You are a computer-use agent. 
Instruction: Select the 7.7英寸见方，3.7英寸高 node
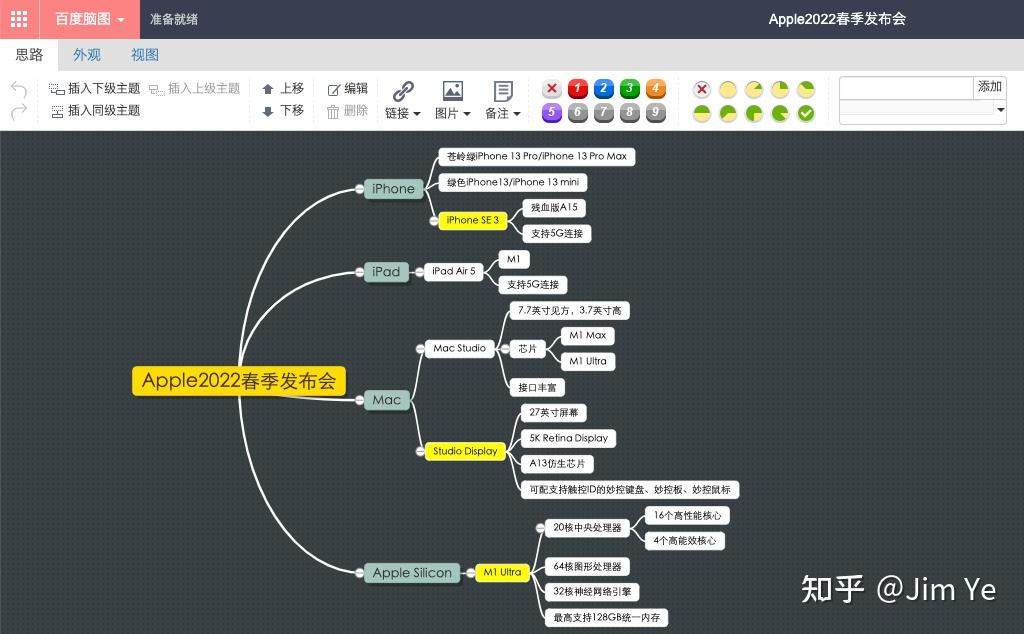coord(569,311)
